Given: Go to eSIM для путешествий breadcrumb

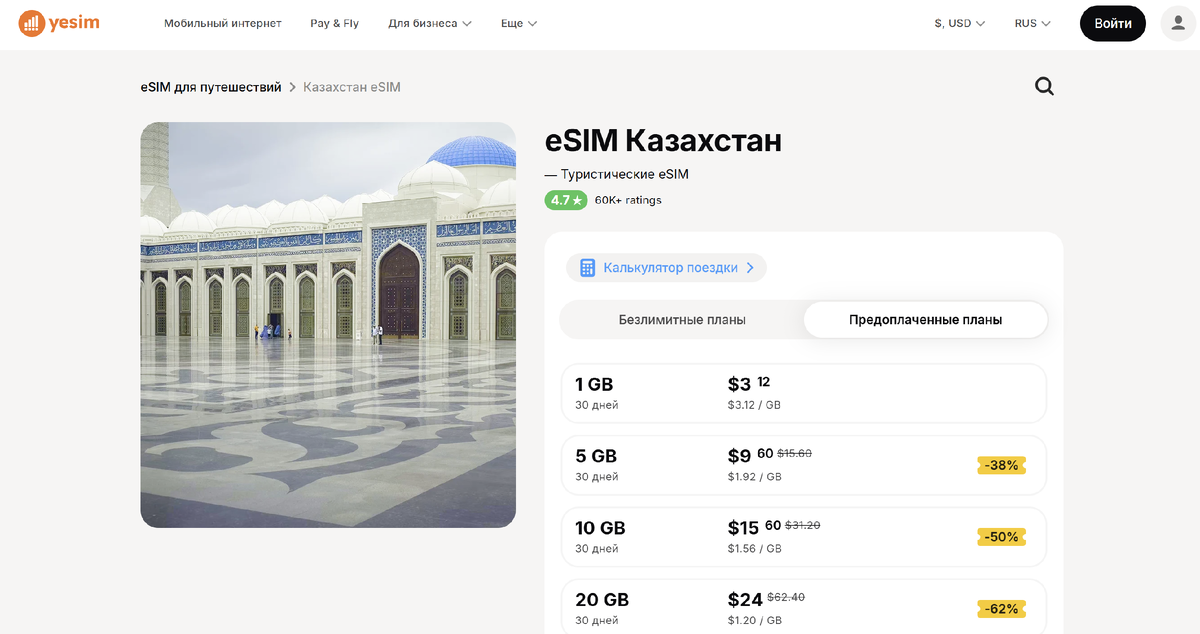Looking at the screenshot, I should (x=211, y=87).
